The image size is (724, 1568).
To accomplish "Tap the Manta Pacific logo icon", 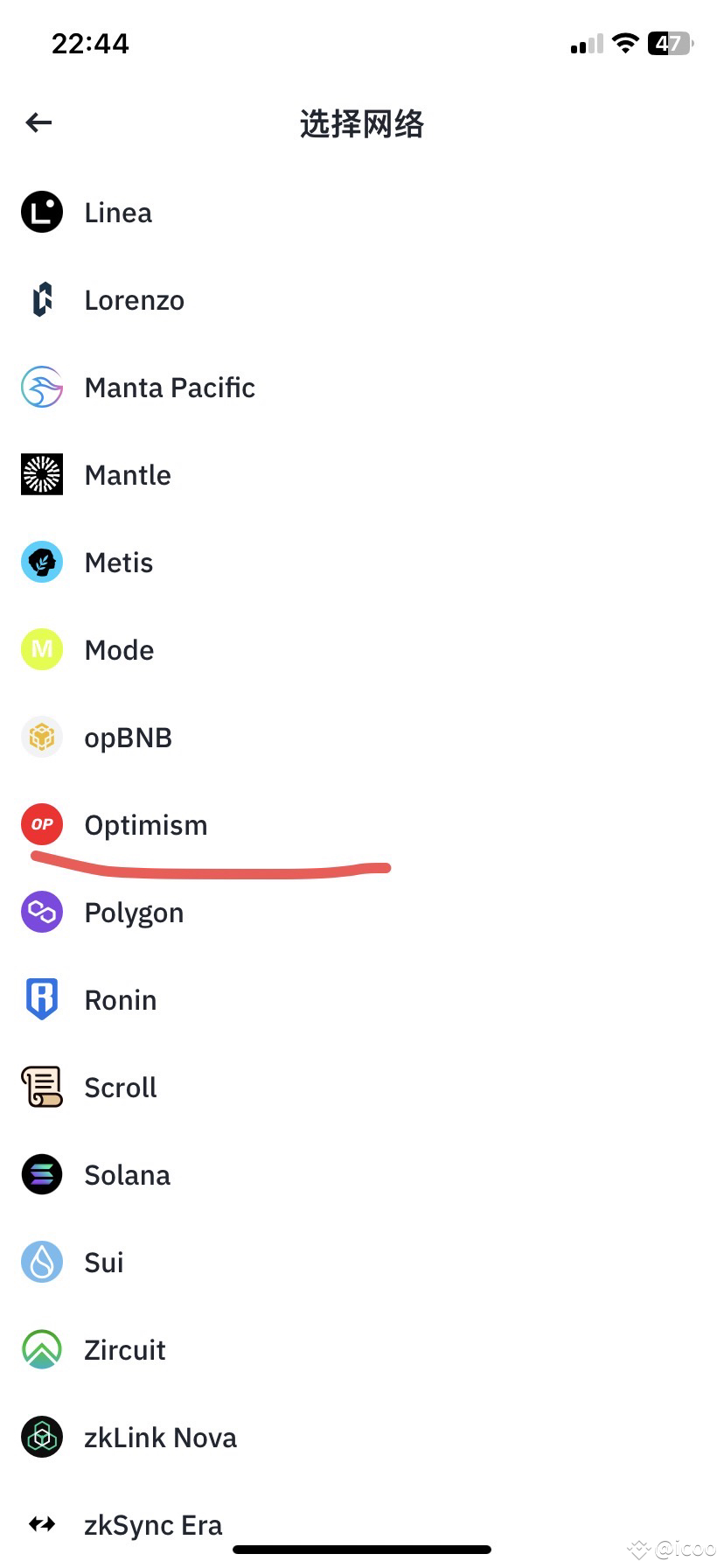I will coord(42,388).
